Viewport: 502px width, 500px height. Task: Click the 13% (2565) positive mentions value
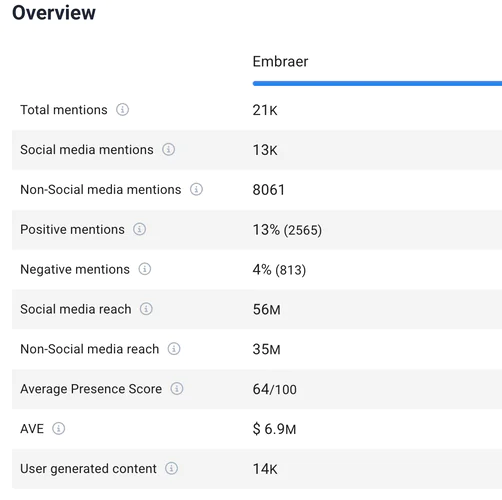287,230
